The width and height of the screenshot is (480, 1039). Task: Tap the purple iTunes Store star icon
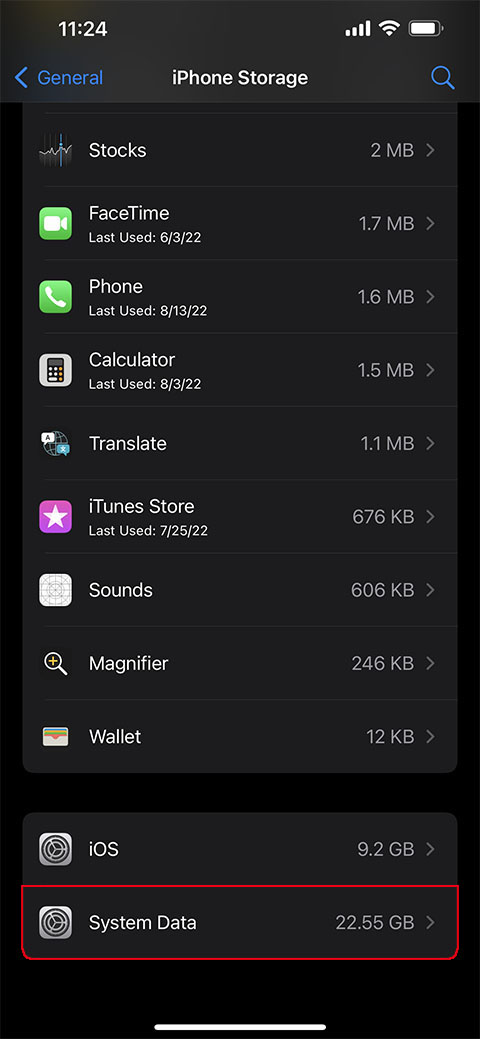(56, 517)
